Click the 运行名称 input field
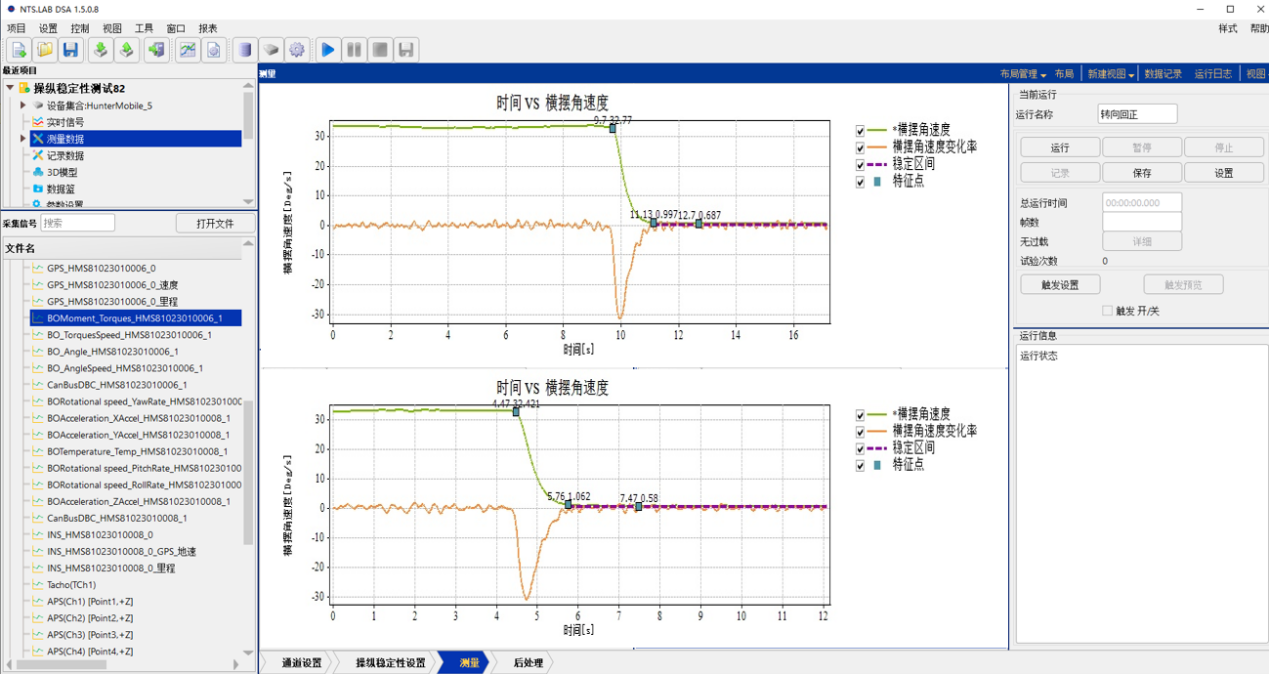Viewport: 1269px width, 674px height. point(1137,114)
